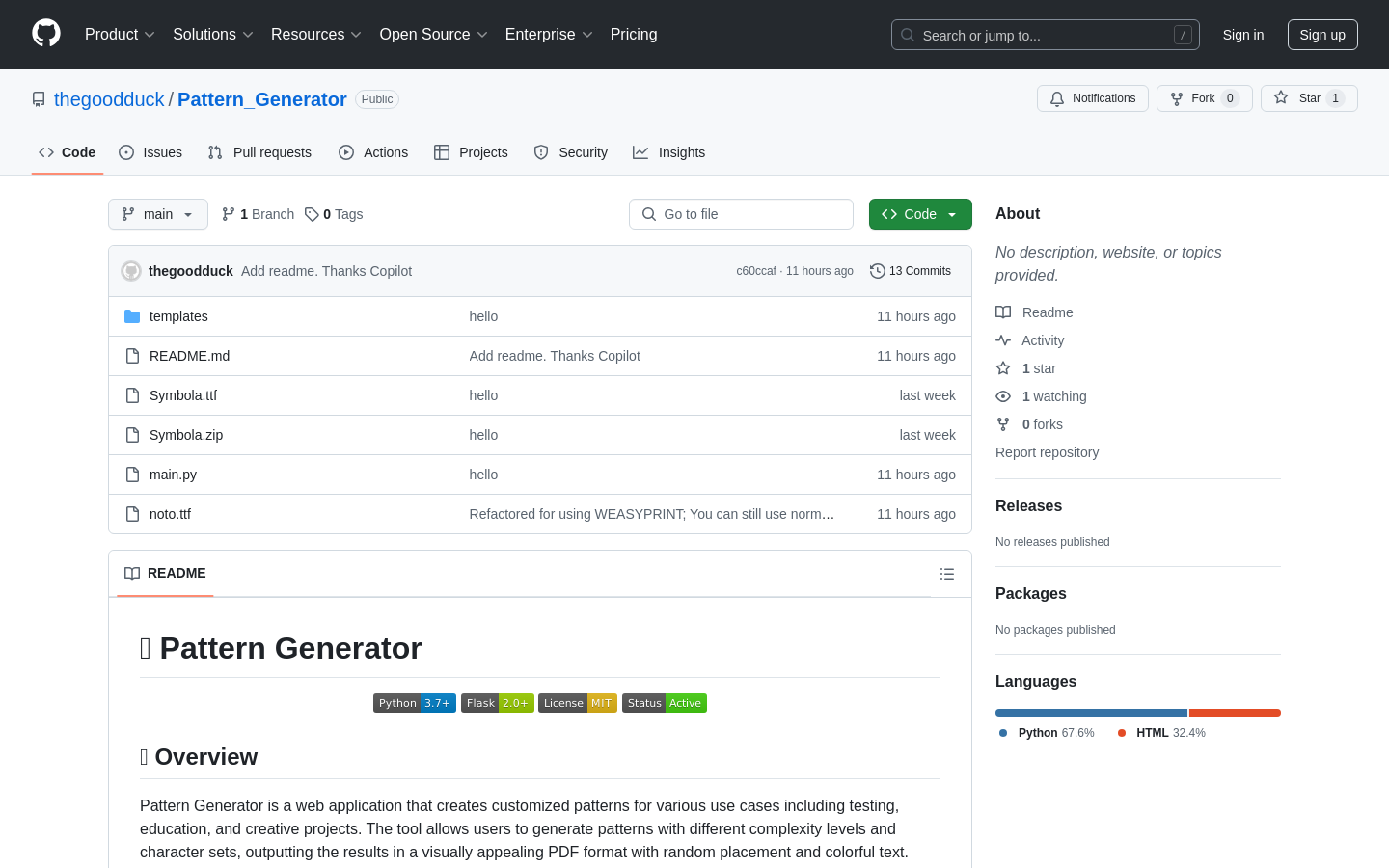Expand the Enterprise menu

[x=549, y=35]
